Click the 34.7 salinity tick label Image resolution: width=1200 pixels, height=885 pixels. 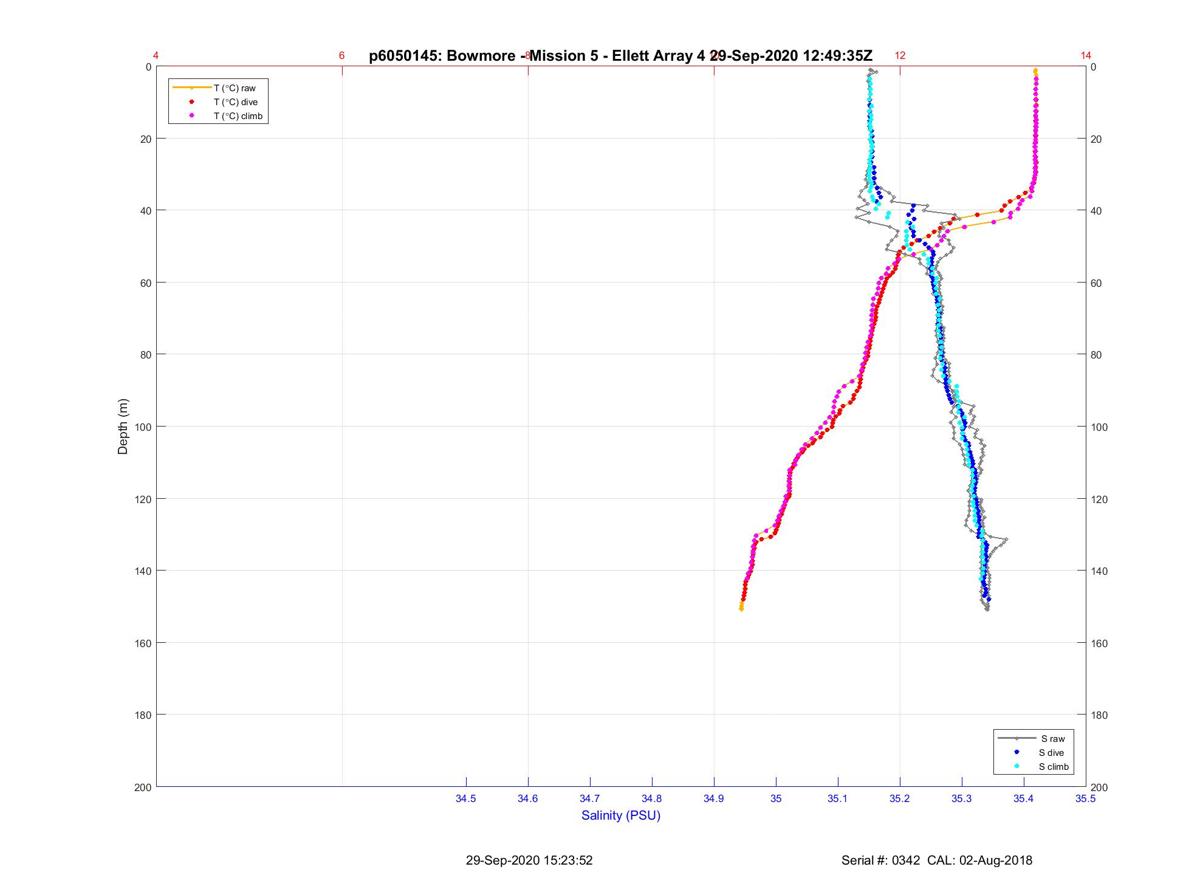click(590, 798)
